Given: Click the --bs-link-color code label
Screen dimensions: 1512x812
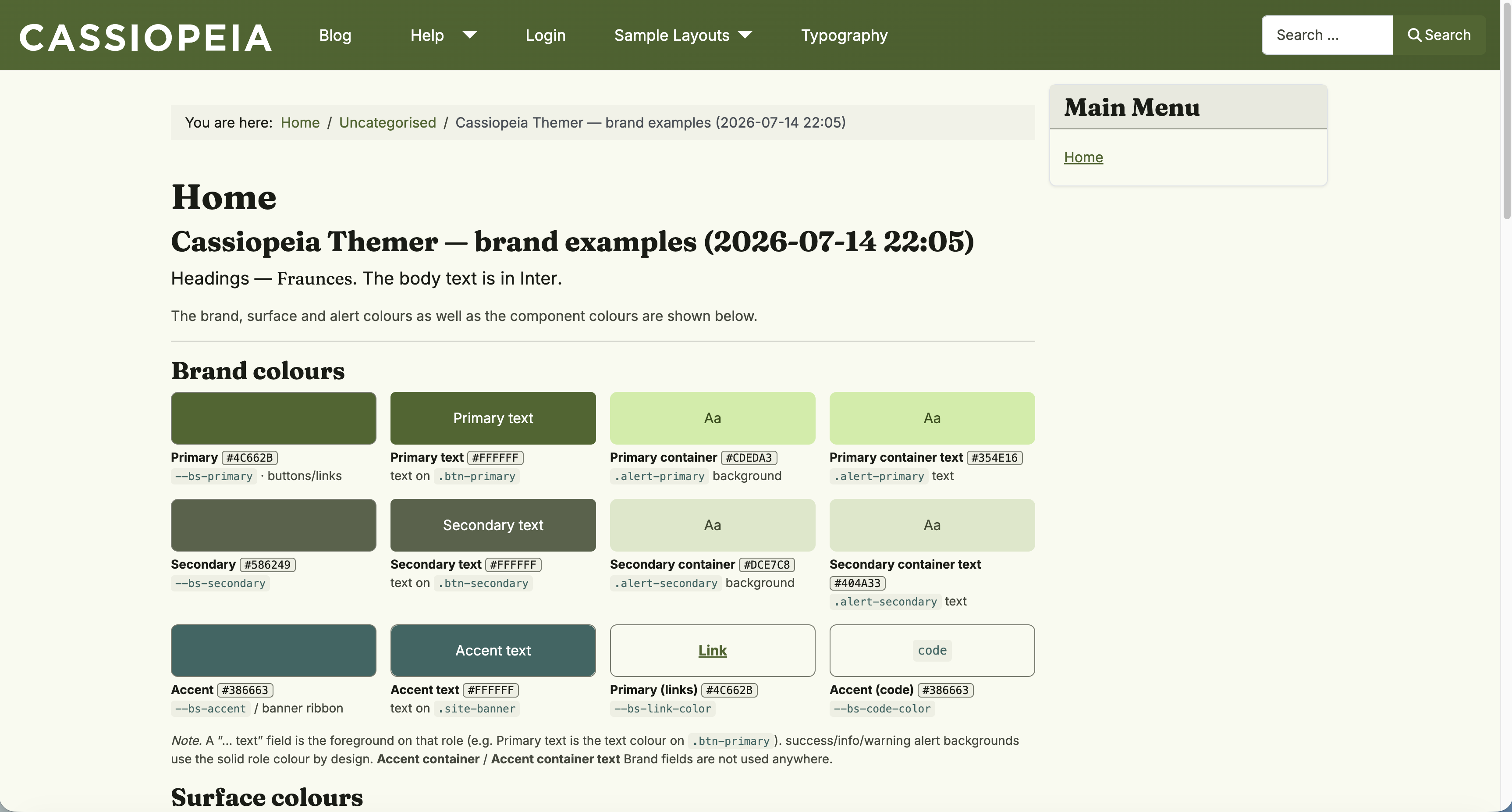Looking at the screenshot, I should pos(663,709).
